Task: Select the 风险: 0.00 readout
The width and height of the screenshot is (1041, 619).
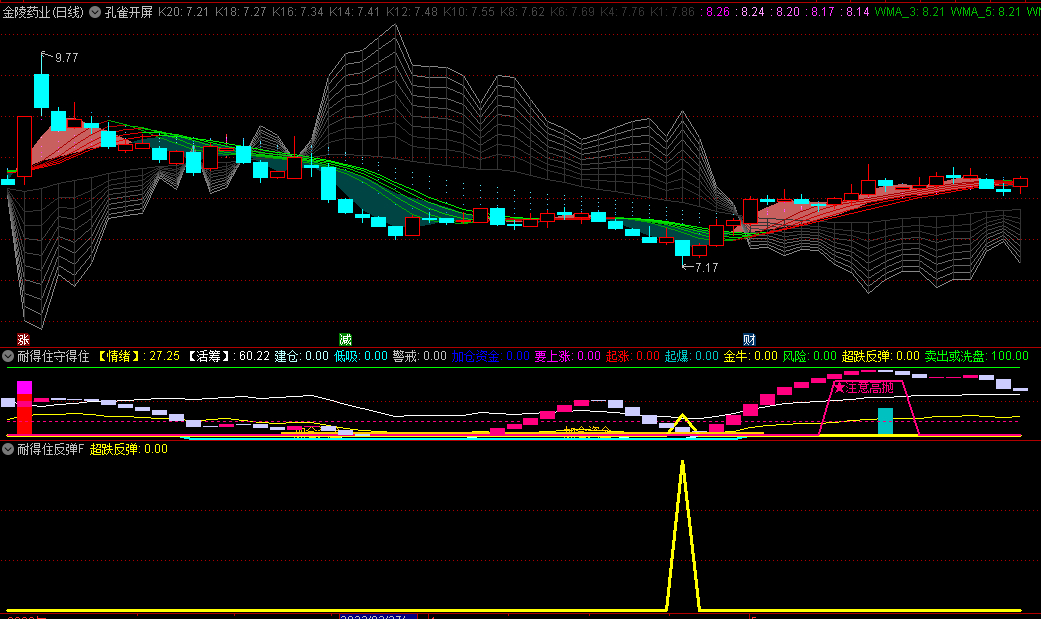Action: coord(810,356)
